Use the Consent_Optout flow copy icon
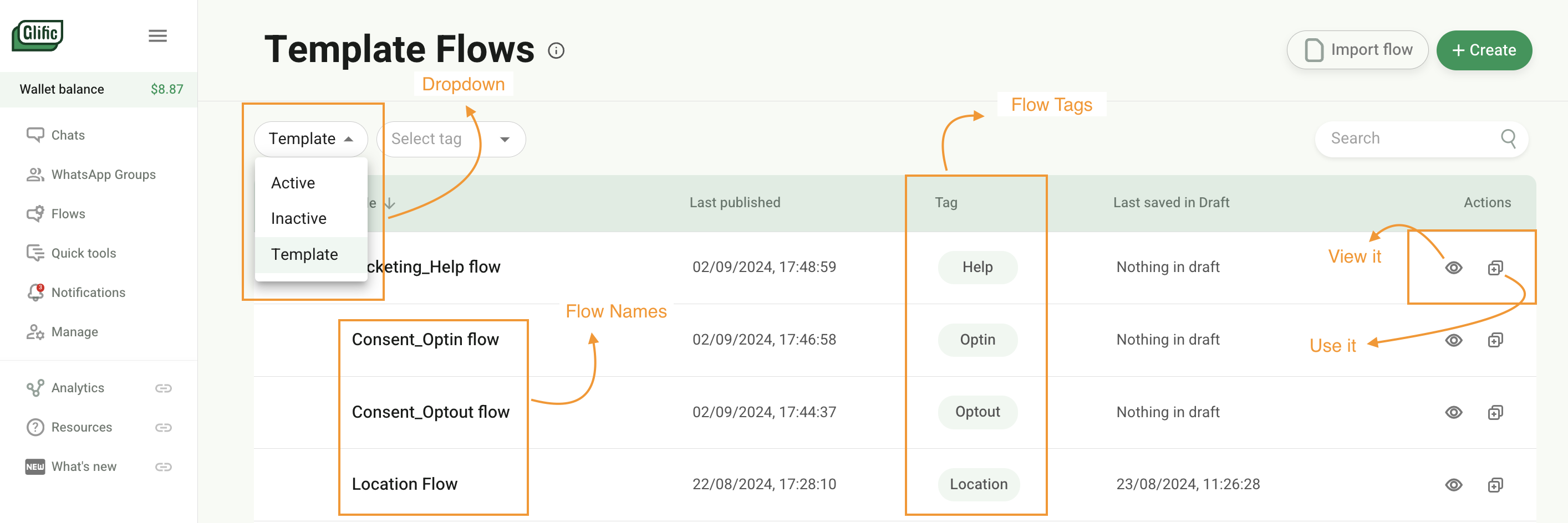This screenshot has width=1568, height=523. (1495, 412)
